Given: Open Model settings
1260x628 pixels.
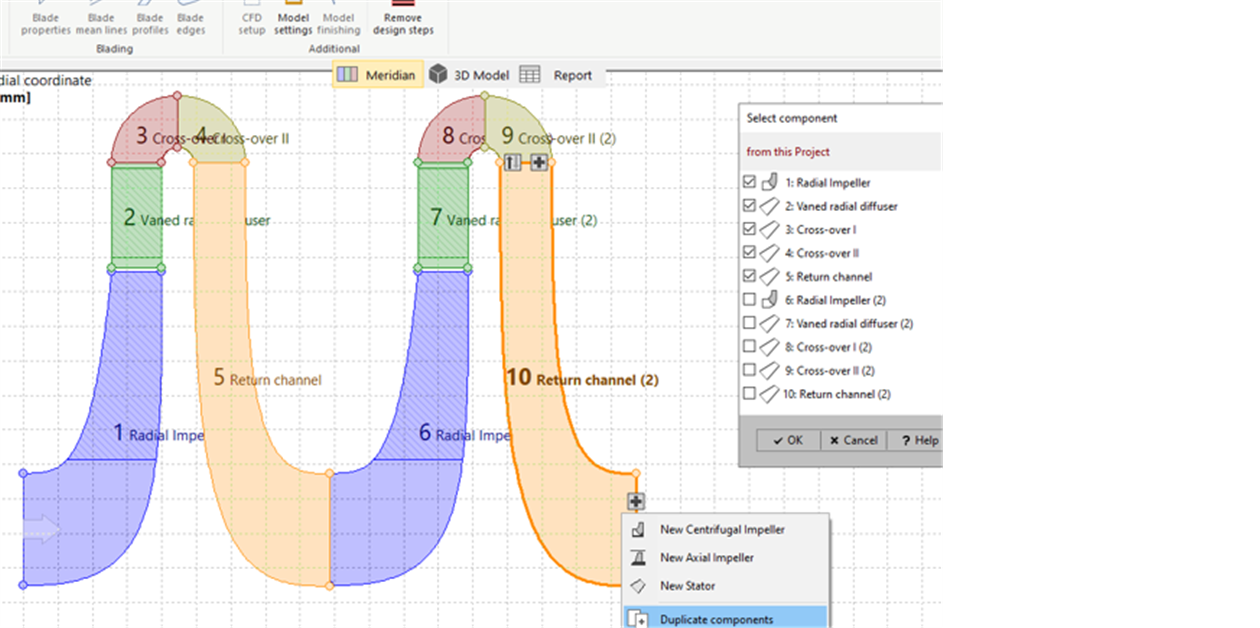Looking at the screenshot, I should click(x=293, y=20).
